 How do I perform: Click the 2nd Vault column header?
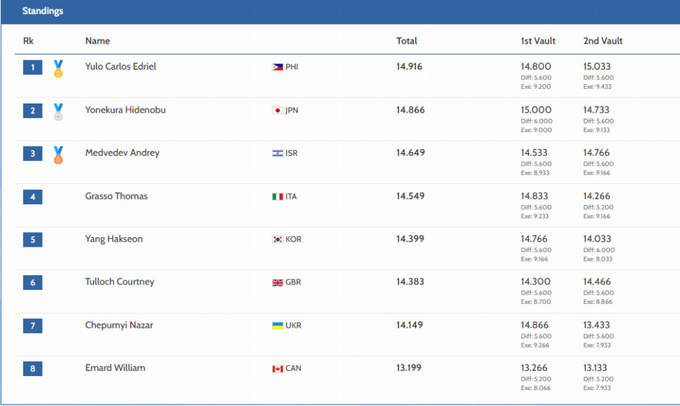(603, 41)
